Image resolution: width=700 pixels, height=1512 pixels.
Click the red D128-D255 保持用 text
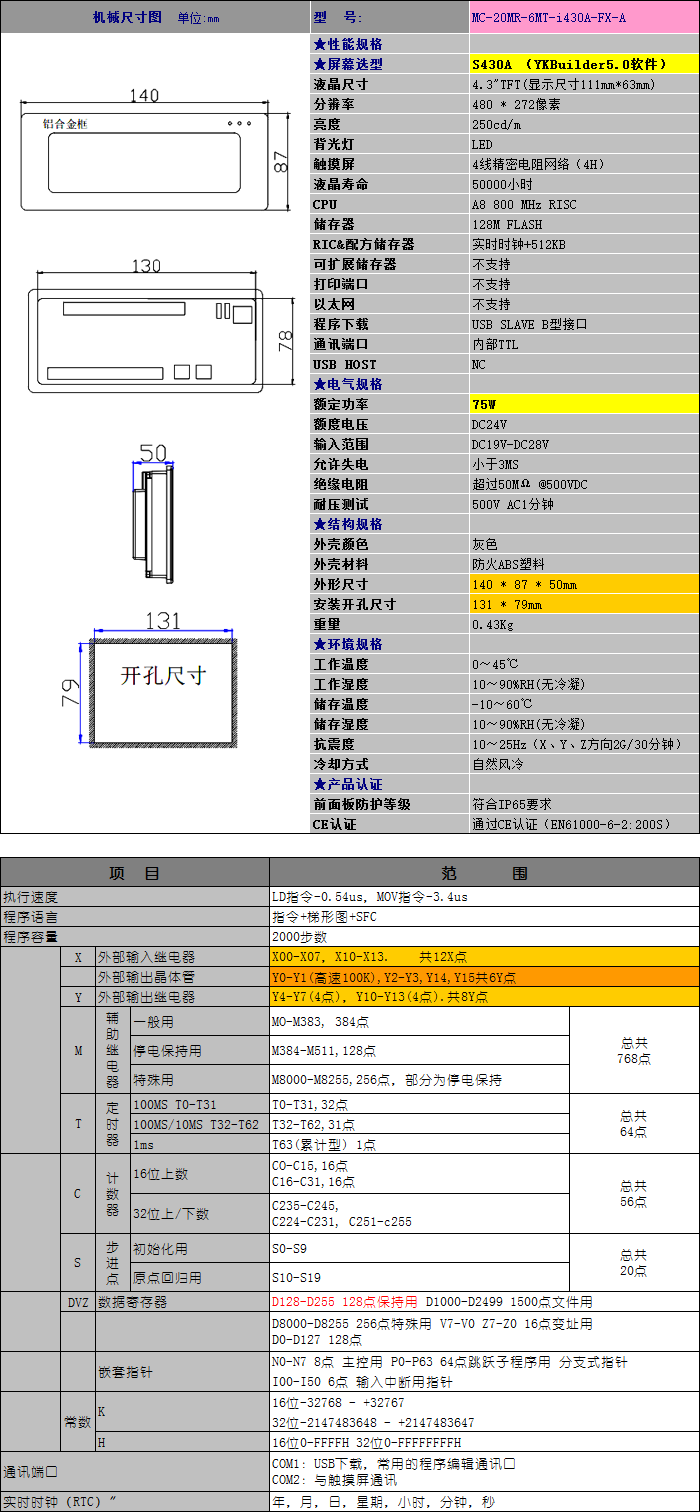pyautogui.click(x=345, y=1302)
